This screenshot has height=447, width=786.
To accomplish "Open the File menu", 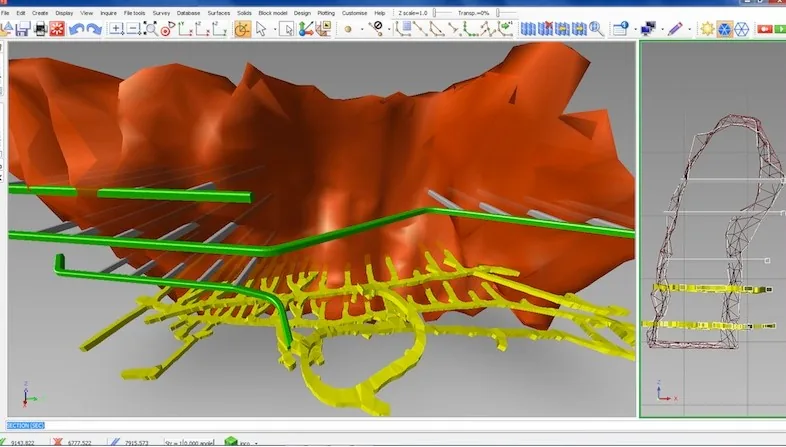I will coord(6,13).
